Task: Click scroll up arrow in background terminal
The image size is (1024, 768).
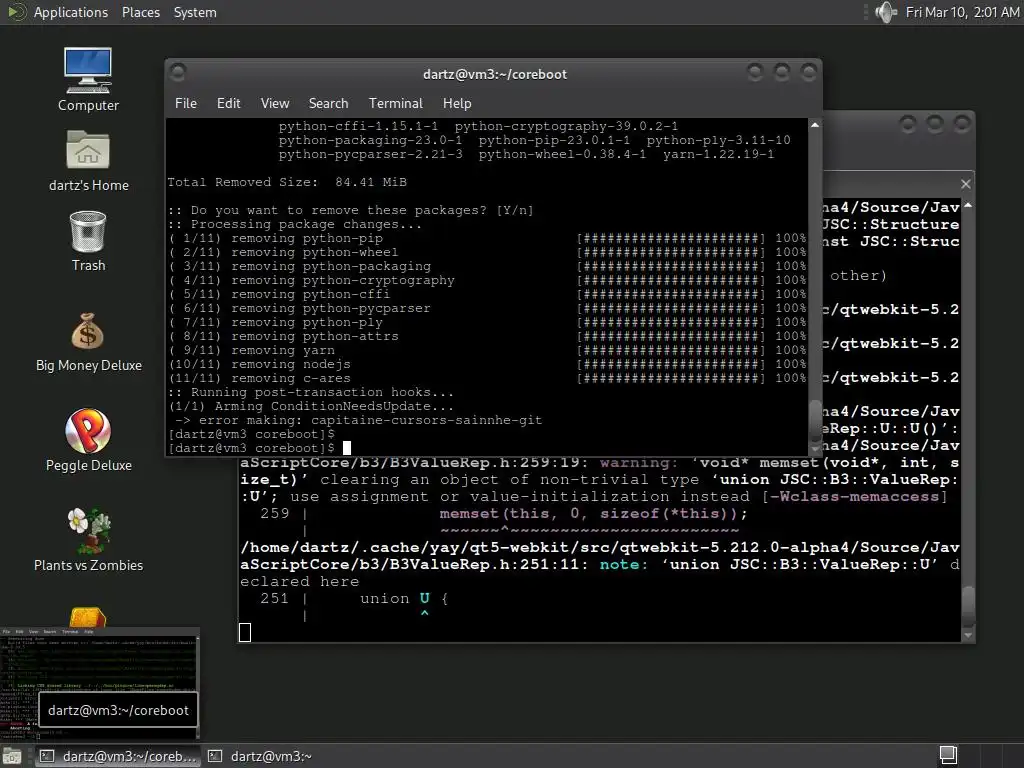Action: click(968, 206)
